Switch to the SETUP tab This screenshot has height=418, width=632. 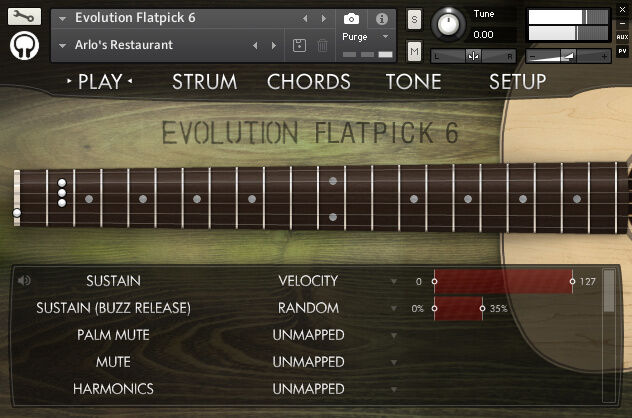(518, 82)
